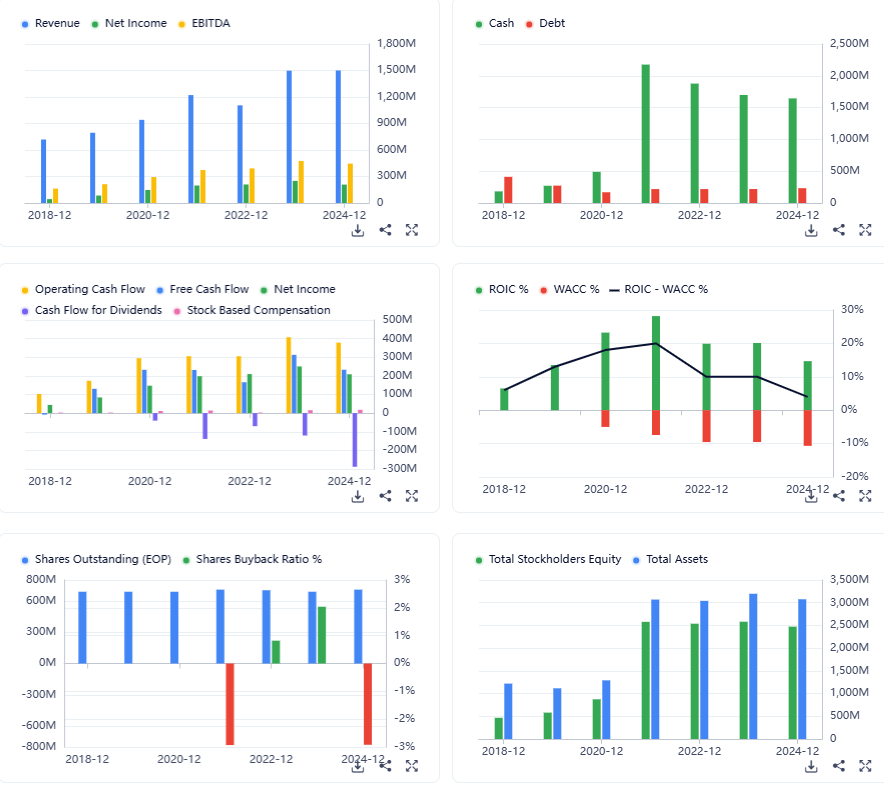
Task: Download the ROIC vs WACC chart
Action: pyautogui.click(x=811, y=497)
